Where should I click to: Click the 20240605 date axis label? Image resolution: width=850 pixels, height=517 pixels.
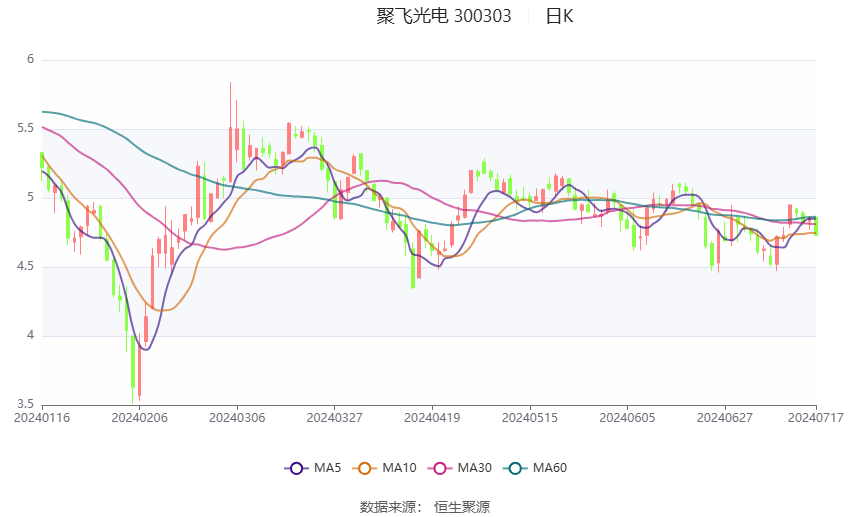pyautogui.click(x=627, y=418)
